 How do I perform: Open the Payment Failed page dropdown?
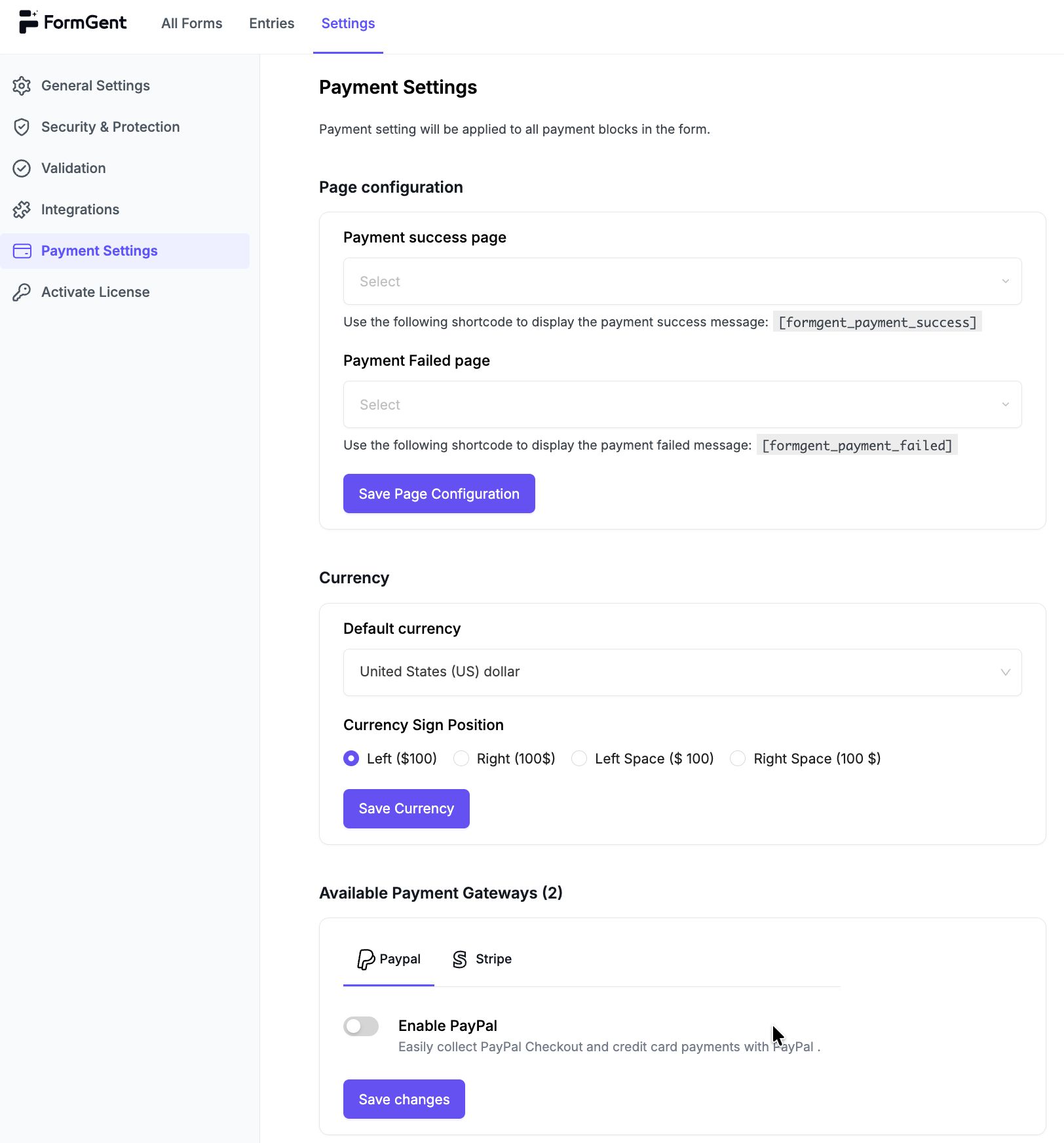683,404
